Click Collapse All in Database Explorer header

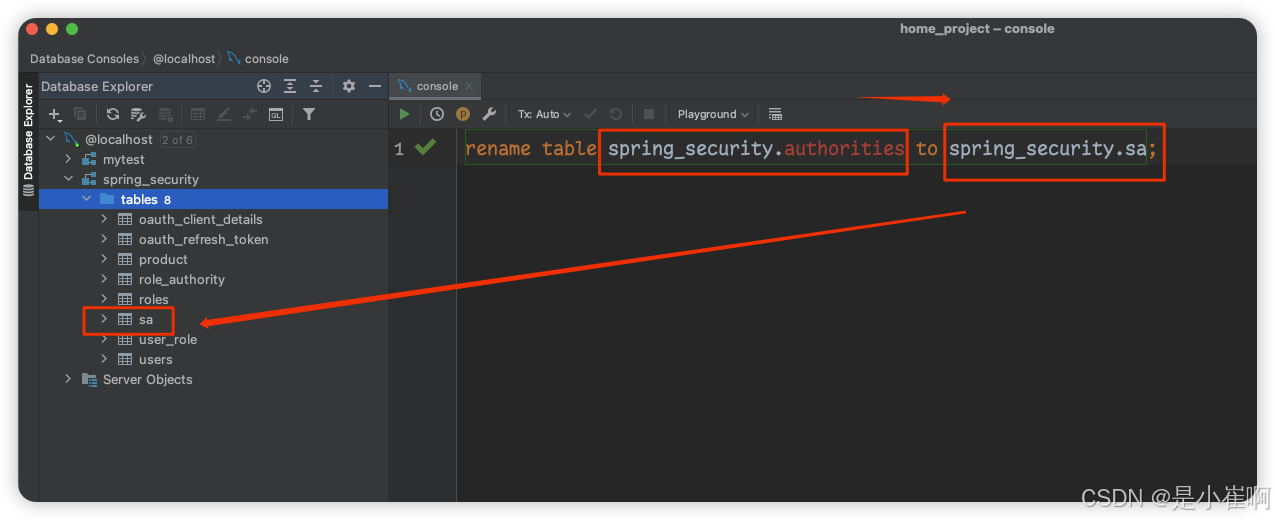coord(316,86)
